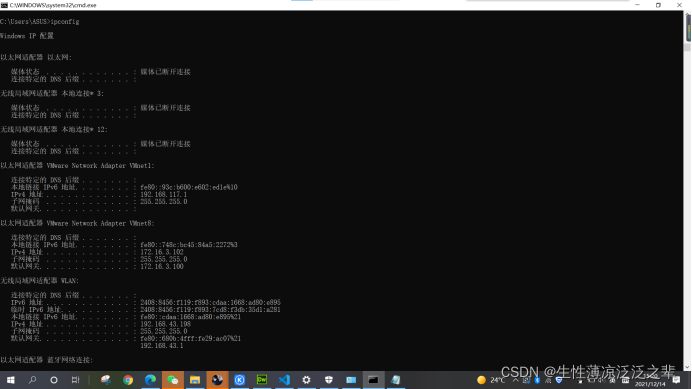692x389 pixels.
Task: Click default gateway 172.16.3.100
Action: (x=162, y=266)
